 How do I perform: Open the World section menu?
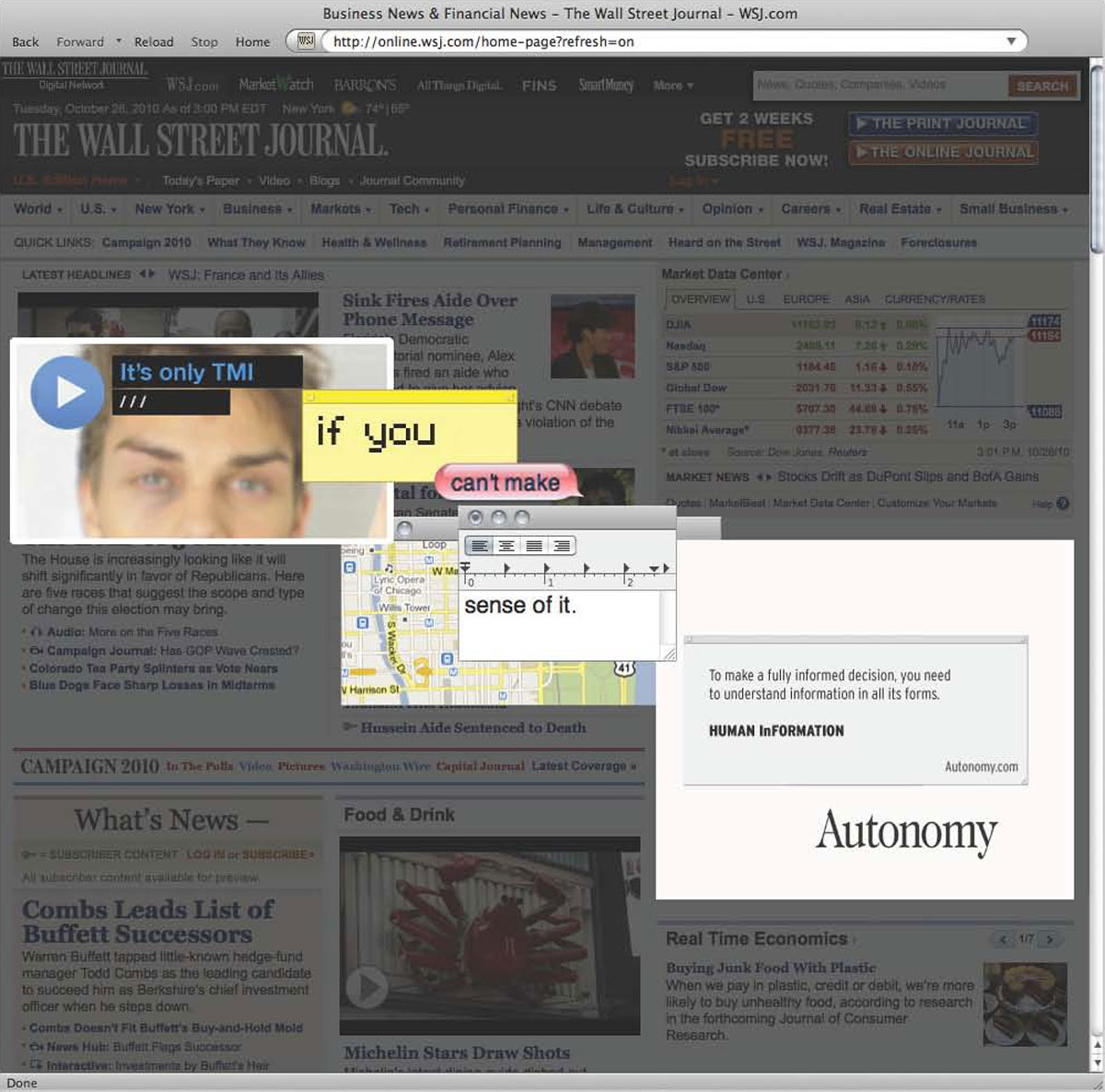tap(38, 209)
